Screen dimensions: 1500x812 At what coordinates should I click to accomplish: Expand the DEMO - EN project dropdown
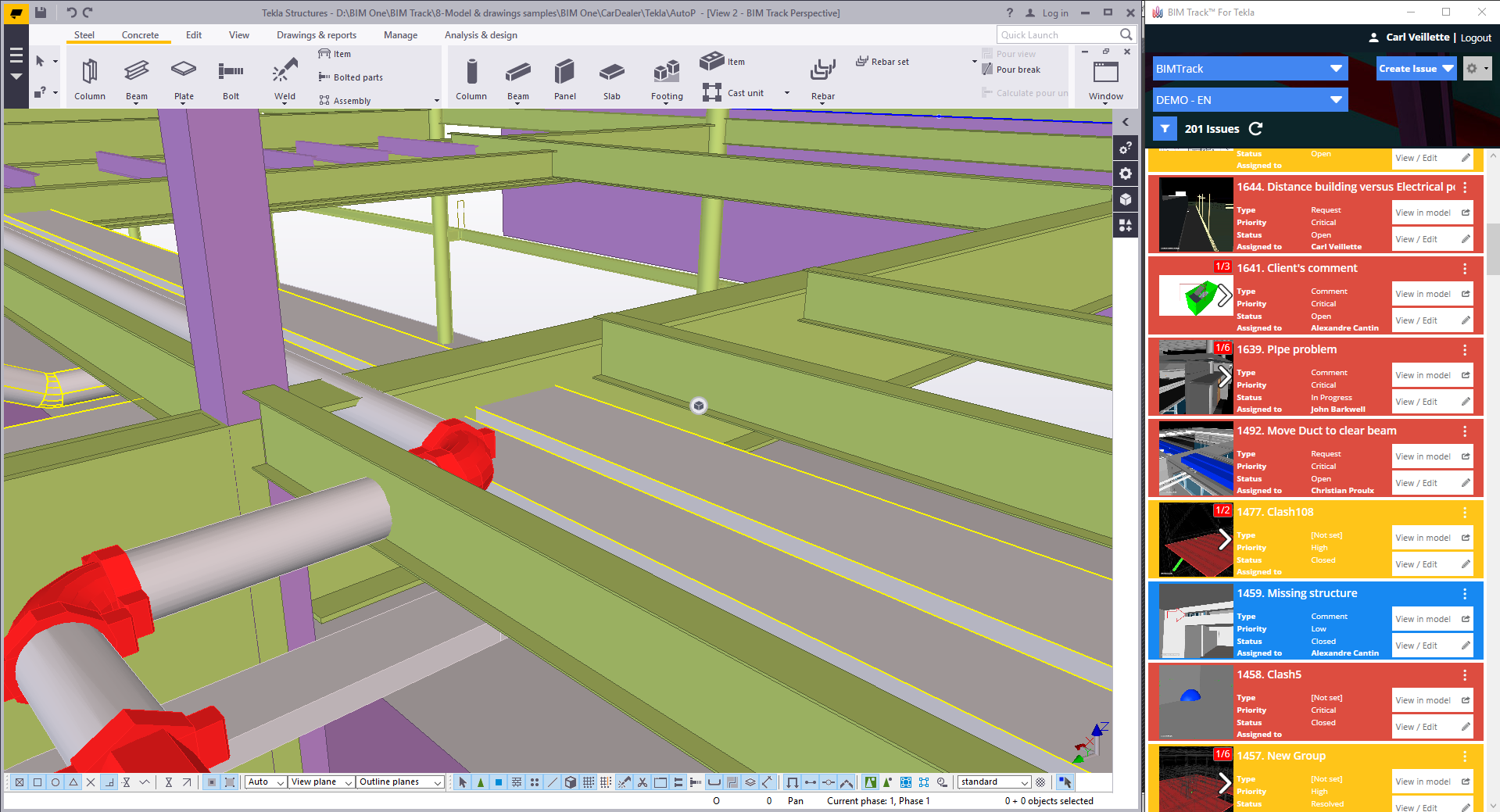[1249, 100]
